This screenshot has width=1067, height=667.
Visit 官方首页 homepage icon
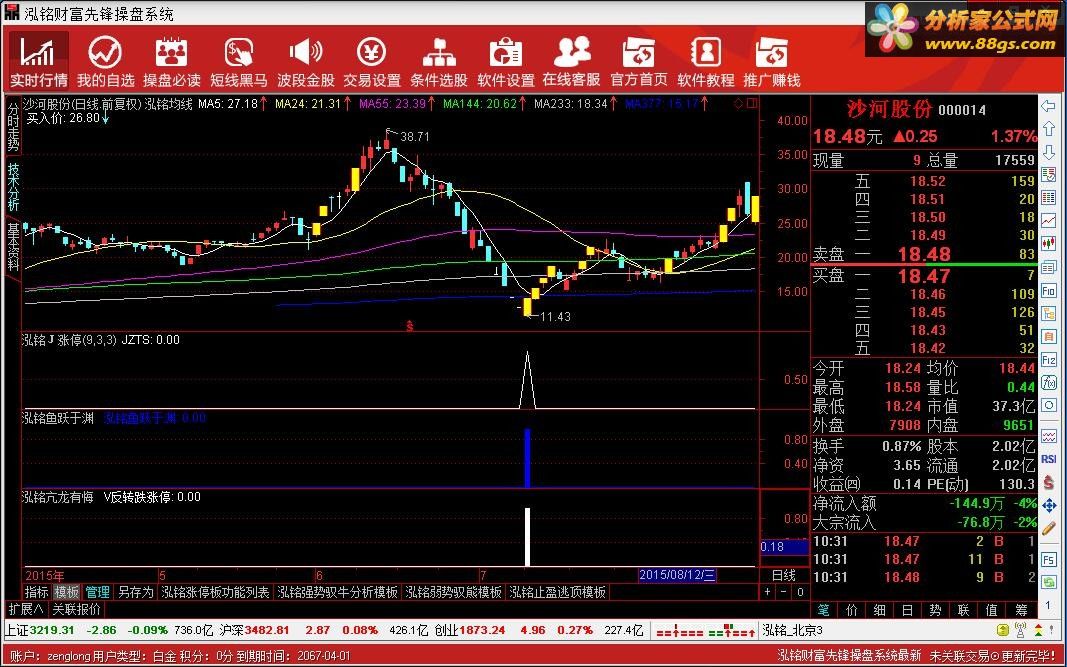[639, 61]
